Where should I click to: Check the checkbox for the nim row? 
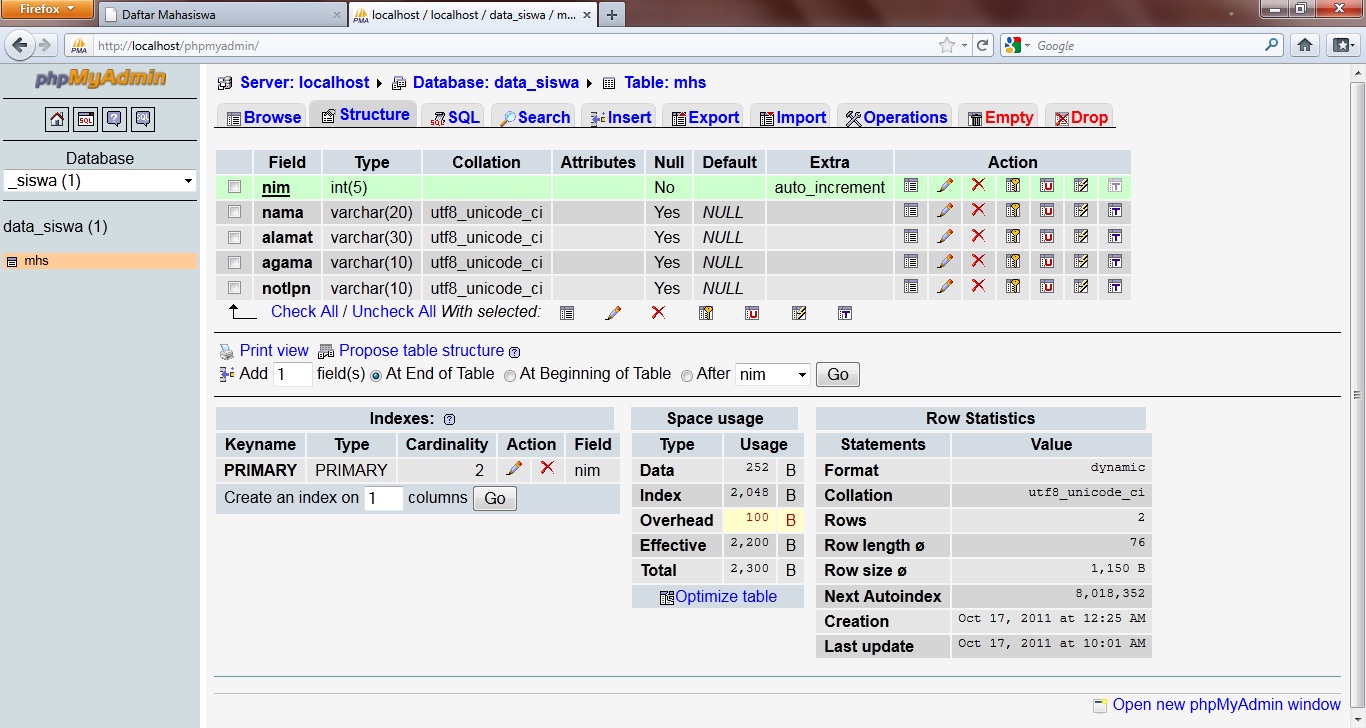click(x=234, y=186)
